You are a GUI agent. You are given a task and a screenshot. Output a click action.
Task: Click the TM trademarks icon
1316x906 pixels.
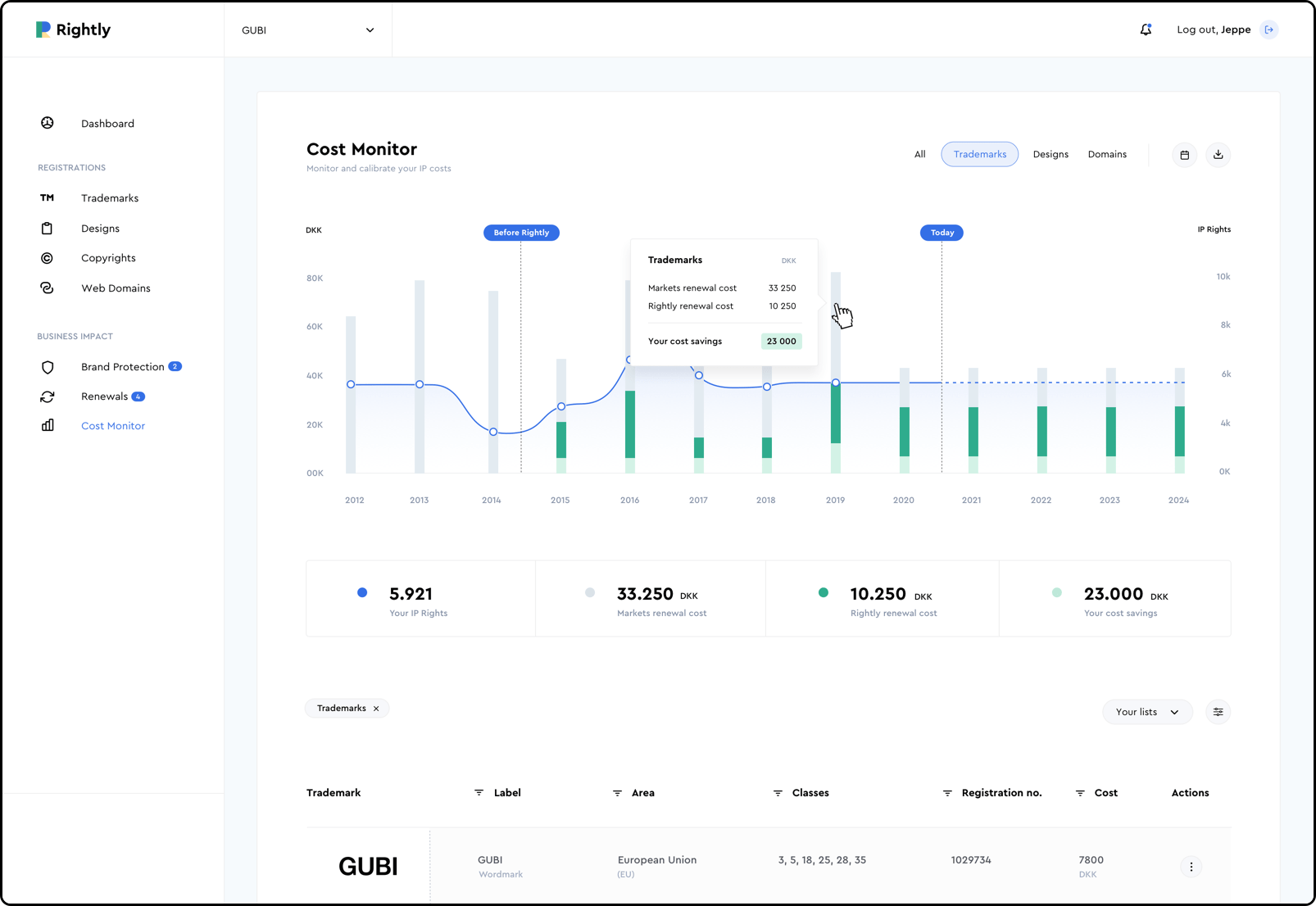pyautogui.click(x=48, y=197)
